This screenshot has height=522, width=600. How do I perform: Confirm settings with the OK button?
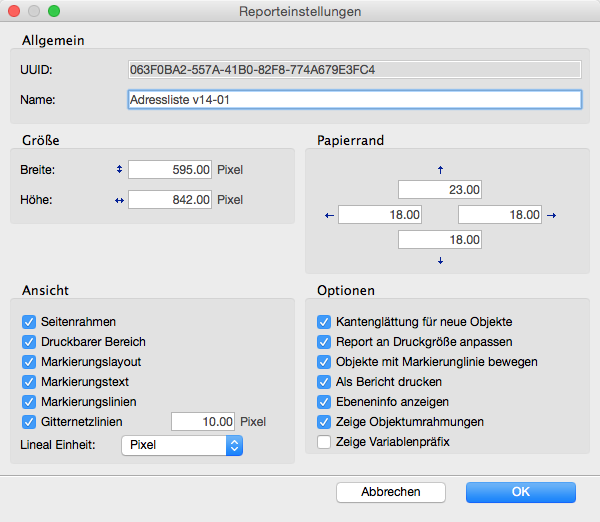click(520, 492)
